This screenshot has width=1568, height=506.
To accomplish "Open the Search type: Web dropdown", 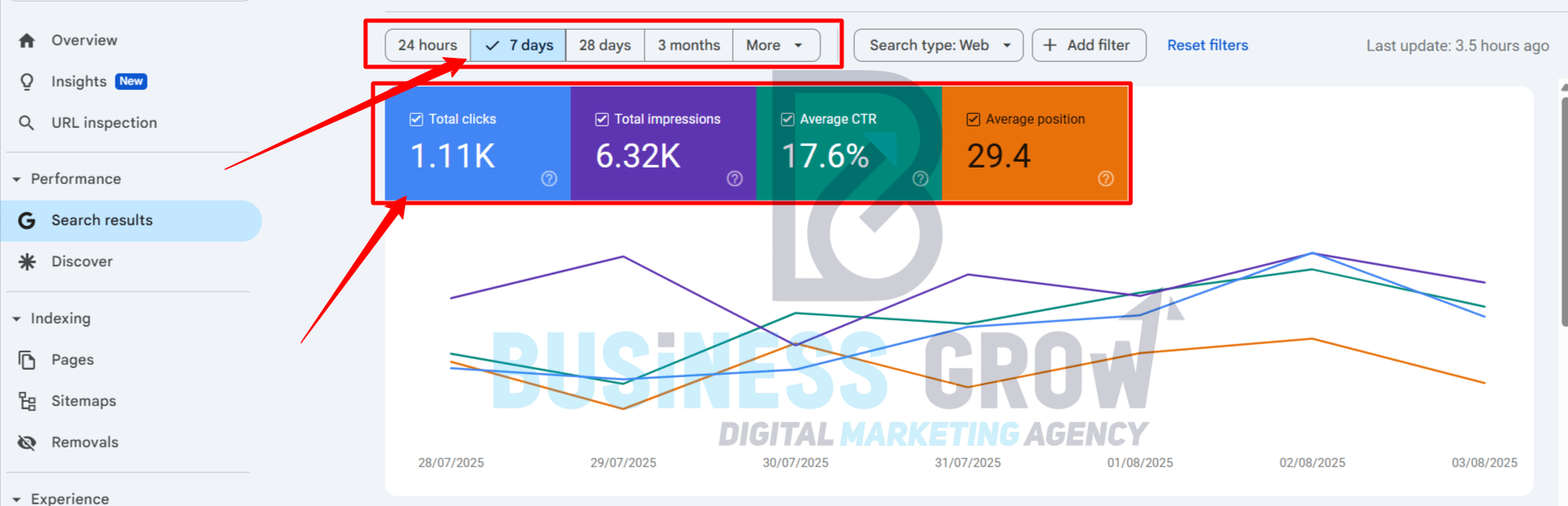I will 938,45.
